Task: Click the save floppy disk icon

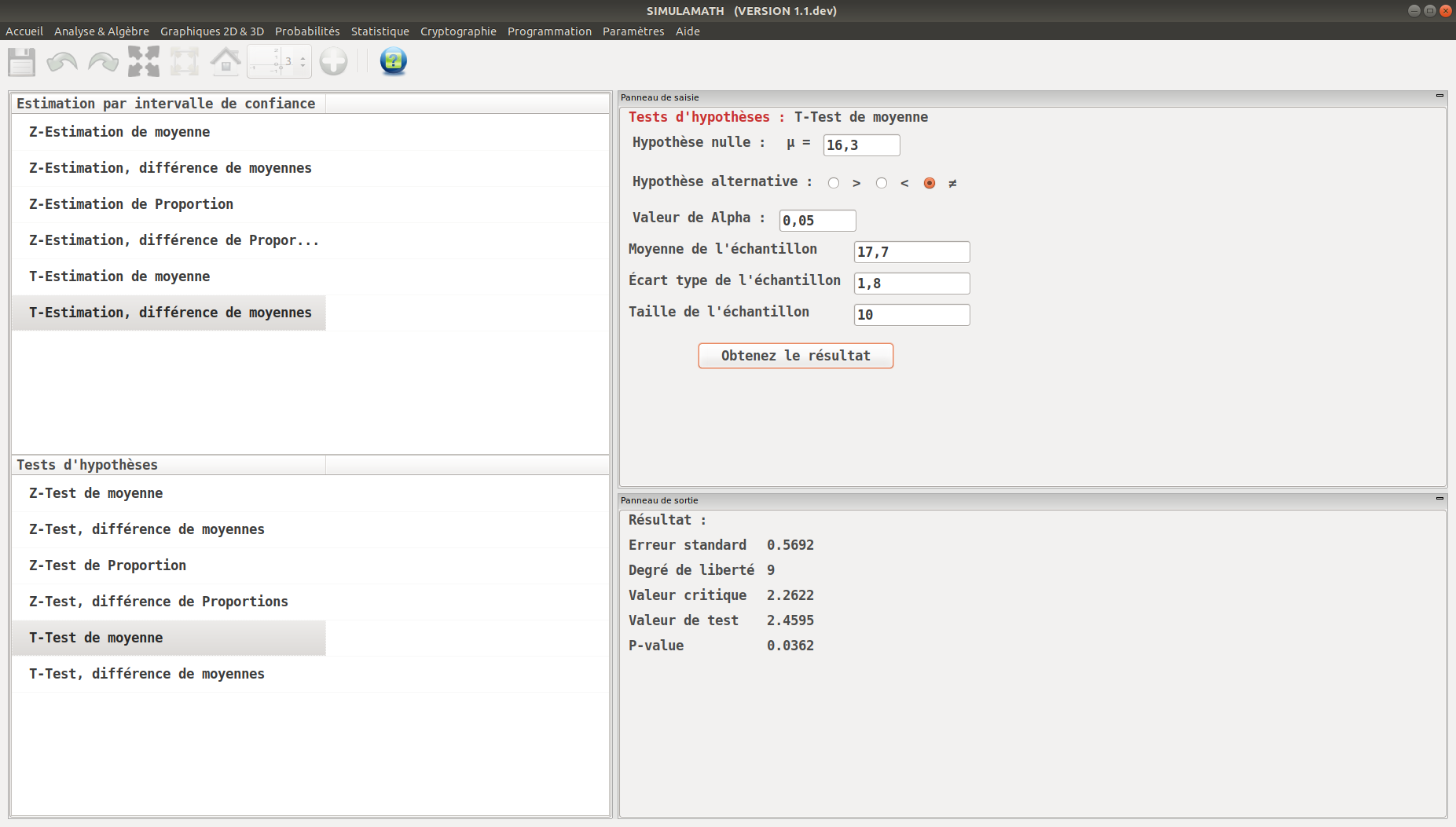Action: [21, 61]
